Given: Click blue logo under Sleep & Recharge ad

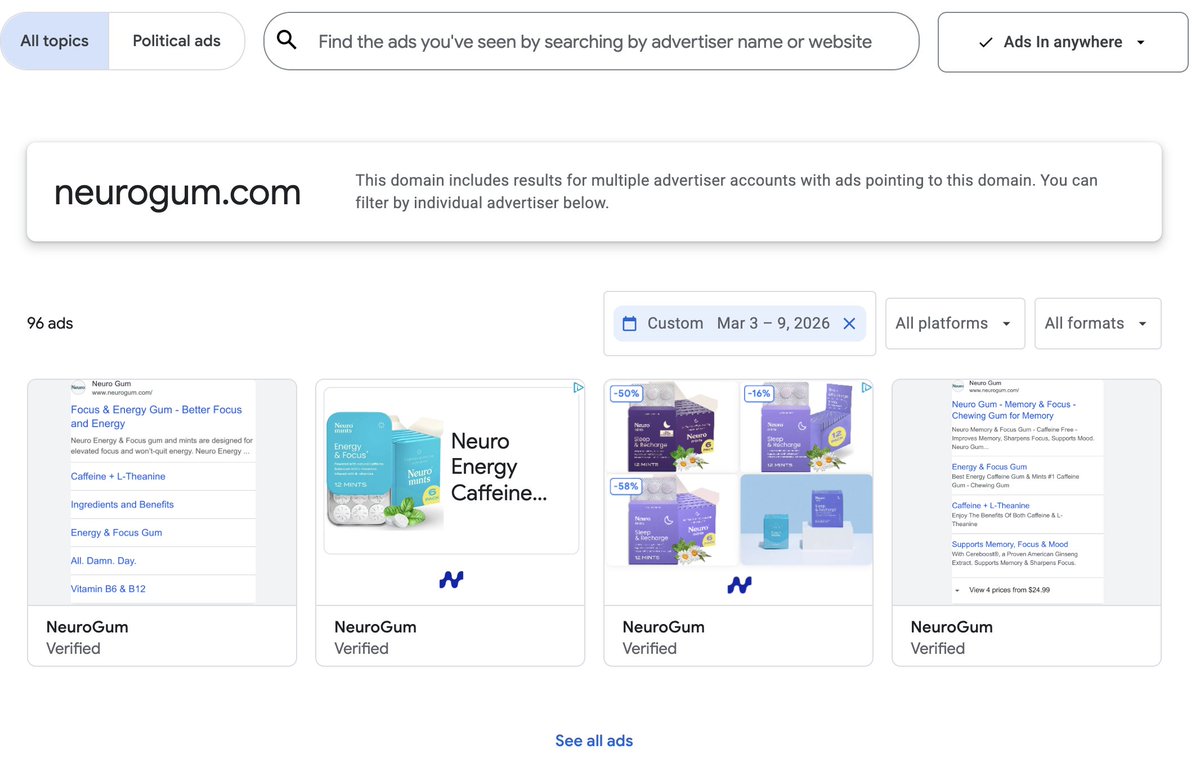Looking at the screenshot, I should tap(739, 585).
